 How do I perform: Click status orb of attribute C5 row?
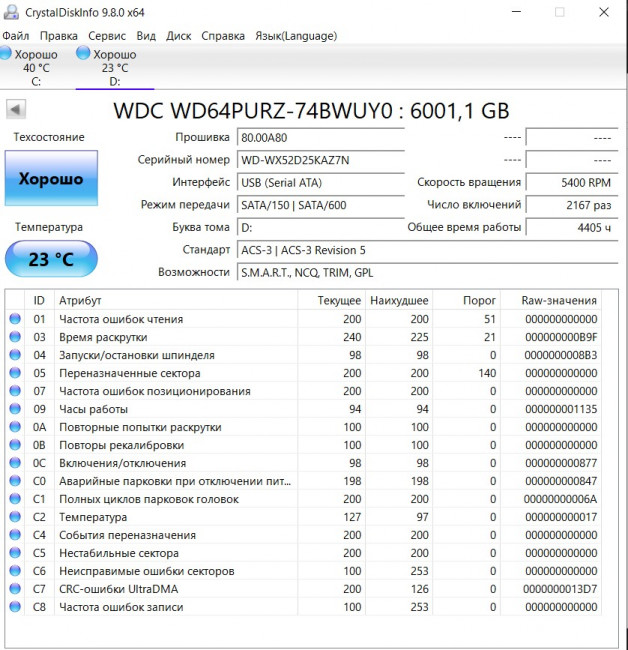click(15, 553)
